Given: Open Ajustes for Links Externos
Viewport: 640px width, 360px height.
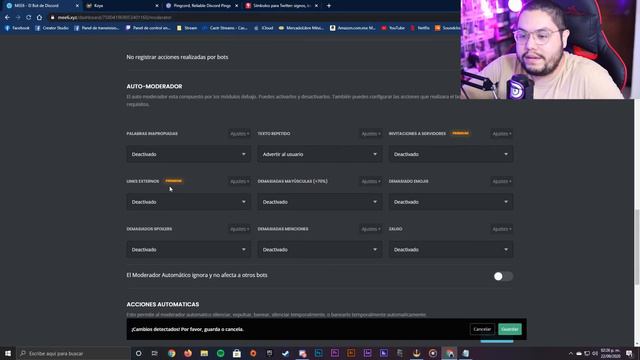Looking at the screenshot, I should pos(240,181).
